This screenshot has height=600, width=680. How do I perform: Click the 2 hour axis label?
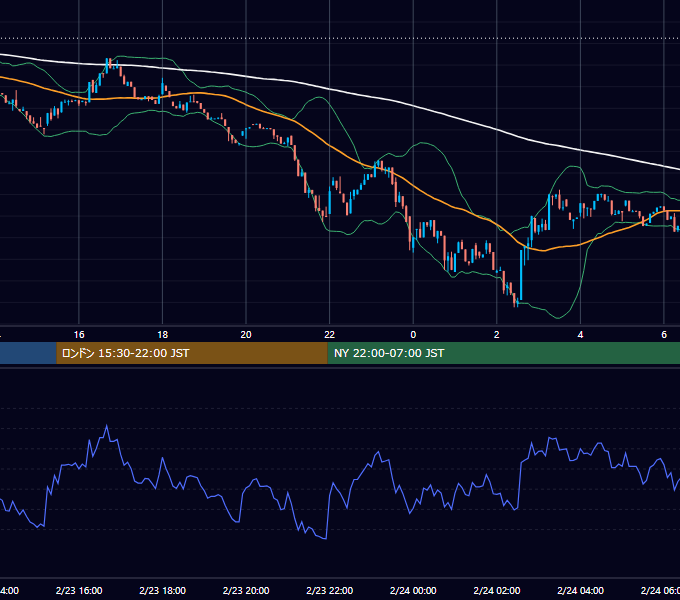(497, 335)
